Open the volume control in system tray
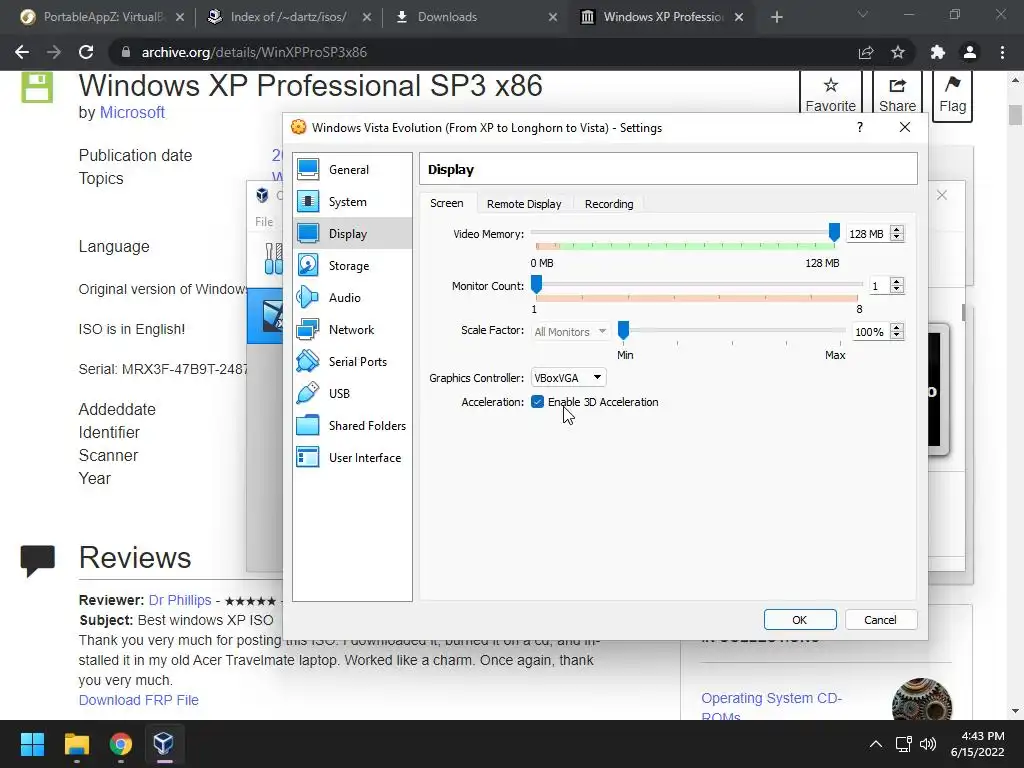 [927, 744]
